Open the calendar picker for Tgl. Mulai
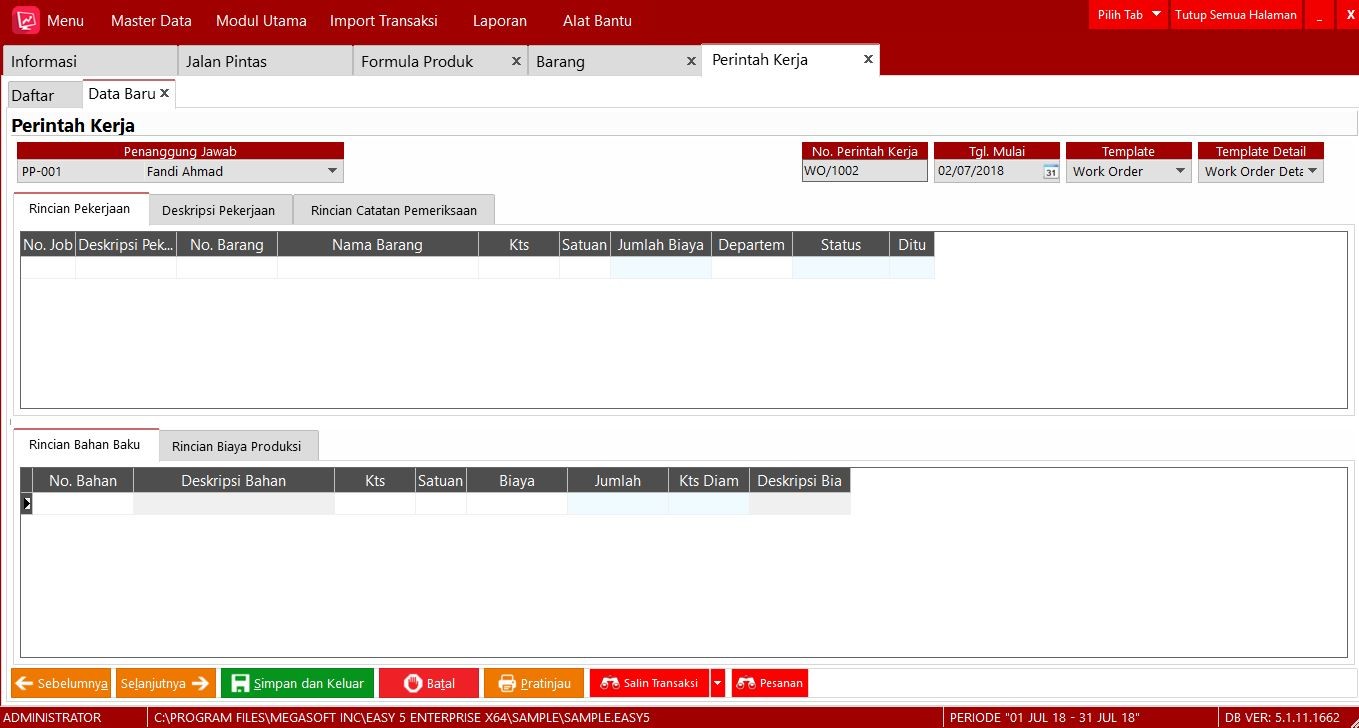 pyautogui.click(x=1050, y=172)
